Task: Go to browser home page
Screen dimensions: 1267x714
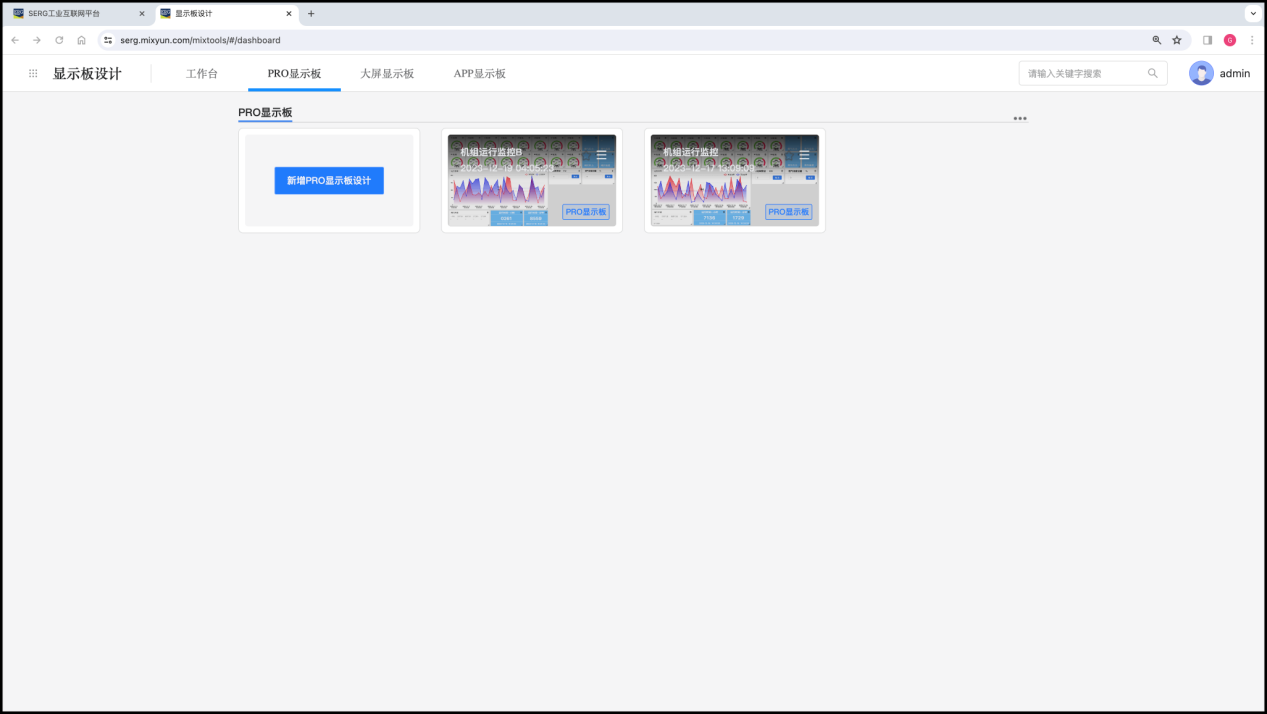Action: [81, 40]
